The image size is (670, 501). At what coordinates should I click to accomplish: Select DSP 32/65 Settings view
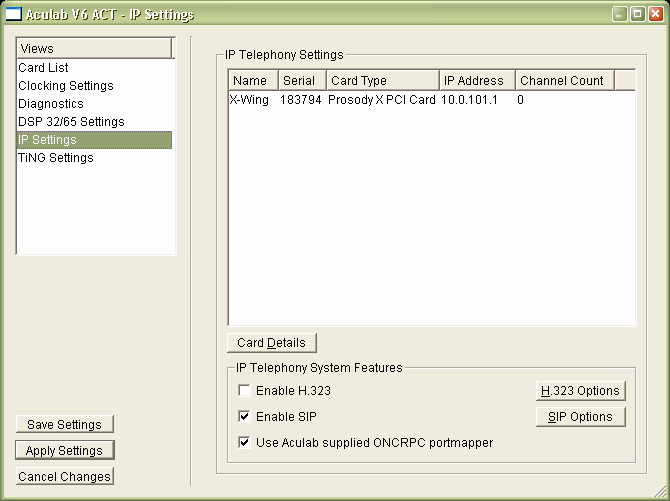pos(94,121)
